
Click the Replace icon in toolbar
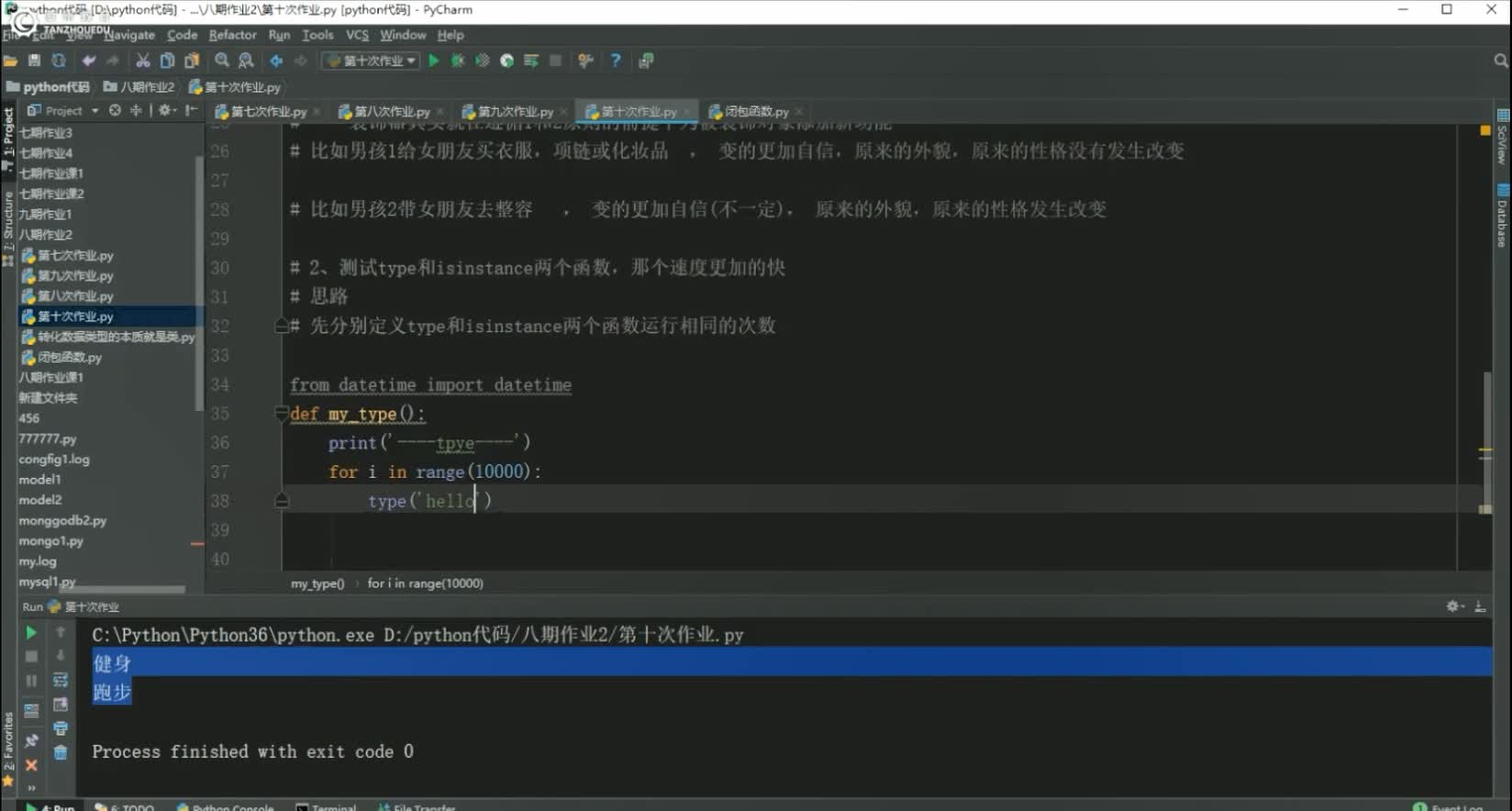point(246,61)
